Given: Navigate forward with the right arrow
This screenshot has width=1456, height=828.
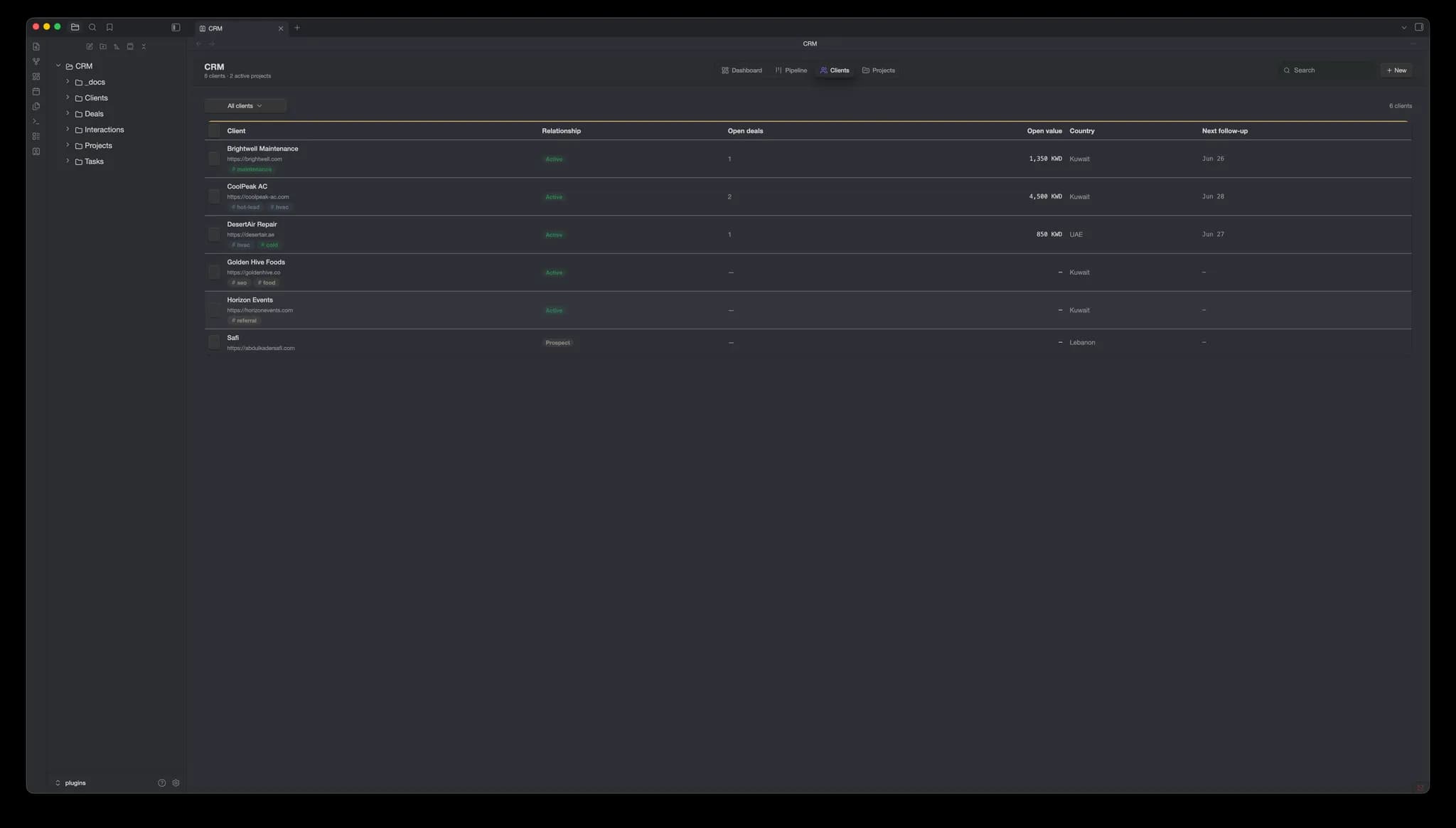Looking at the screenshot, I should tap(212, 43).
